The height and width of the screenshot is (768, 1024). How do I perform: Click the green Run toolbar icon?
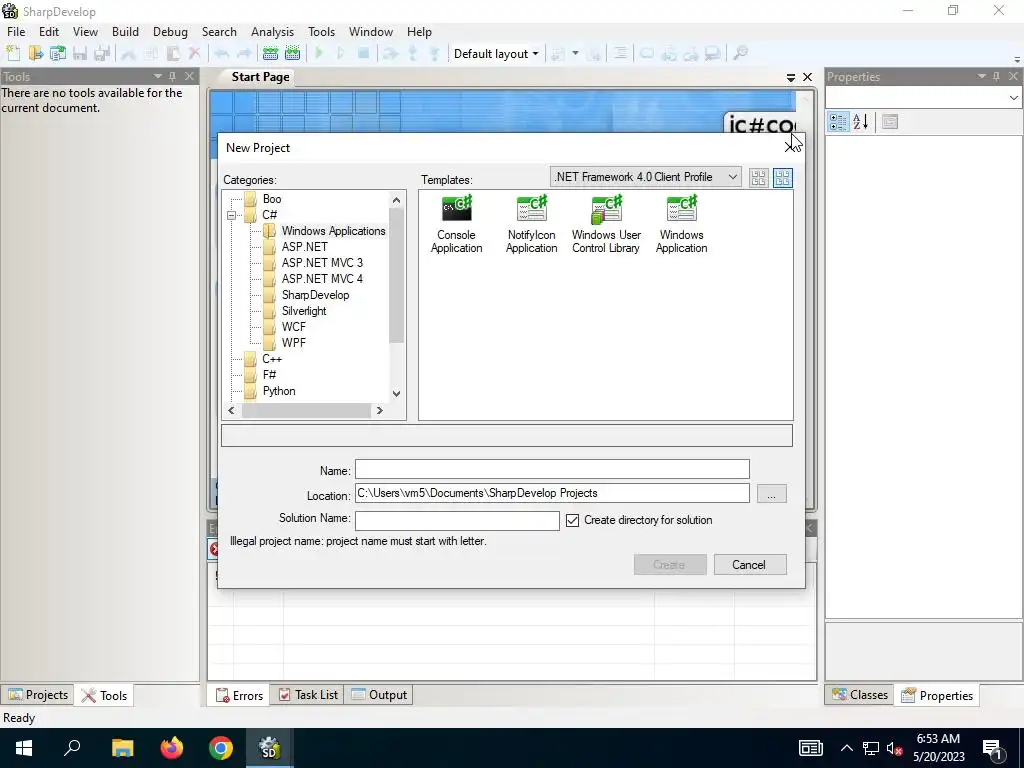319,54
